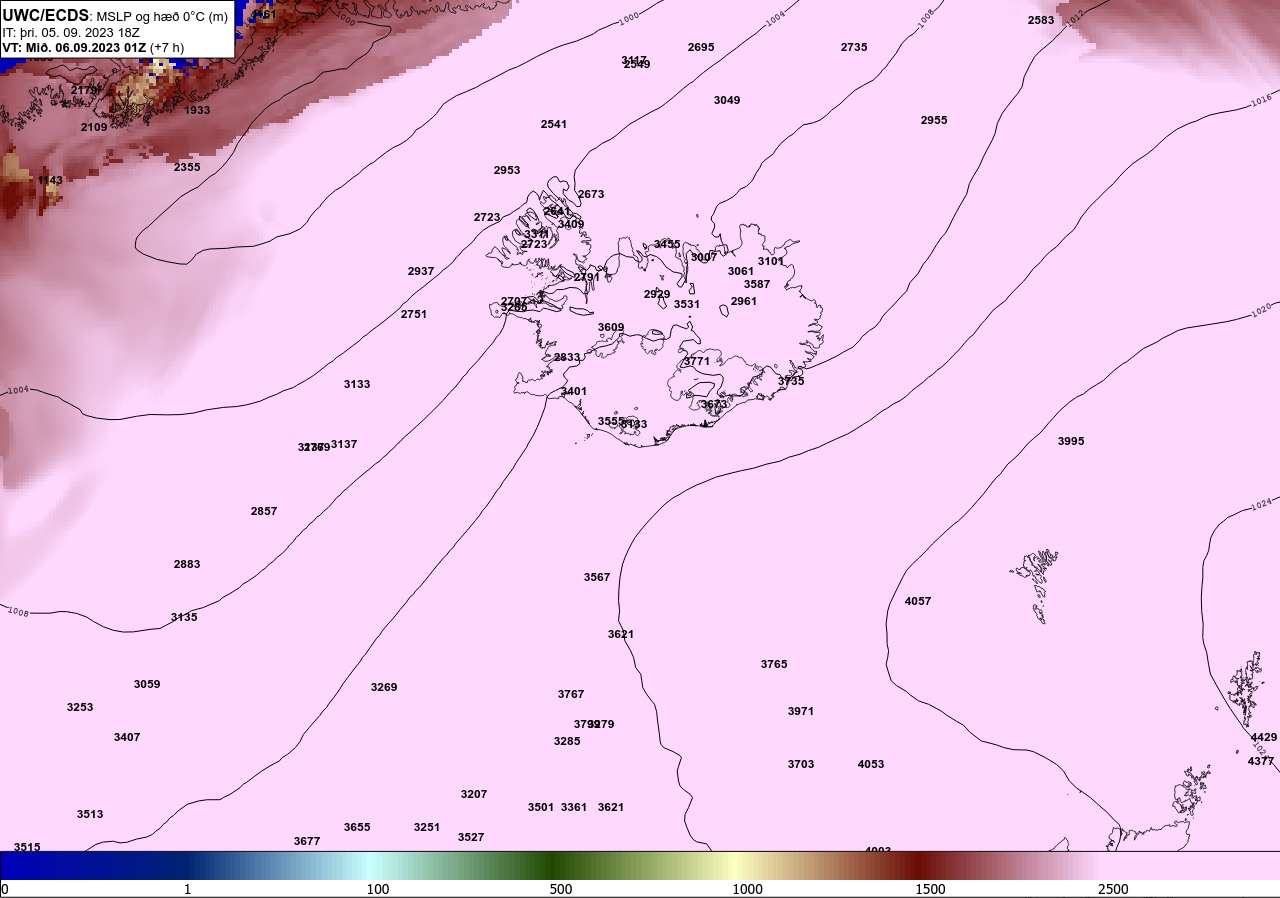
Task: Click the map value 3609 over Iceland
Action: 611,327
